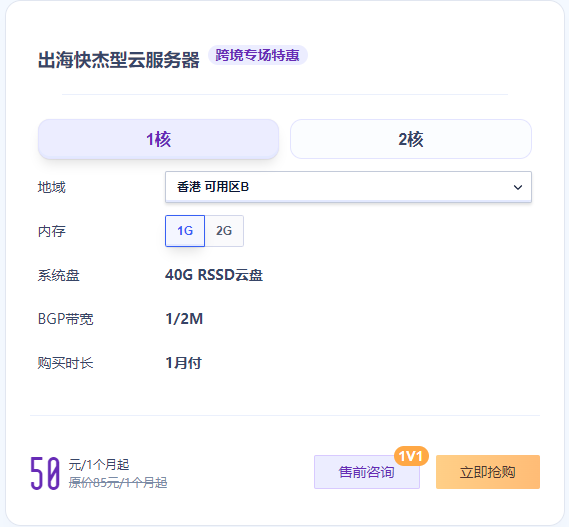
Task: Click the 1月付 purchase duration value
Action: (x=183, y=363)
